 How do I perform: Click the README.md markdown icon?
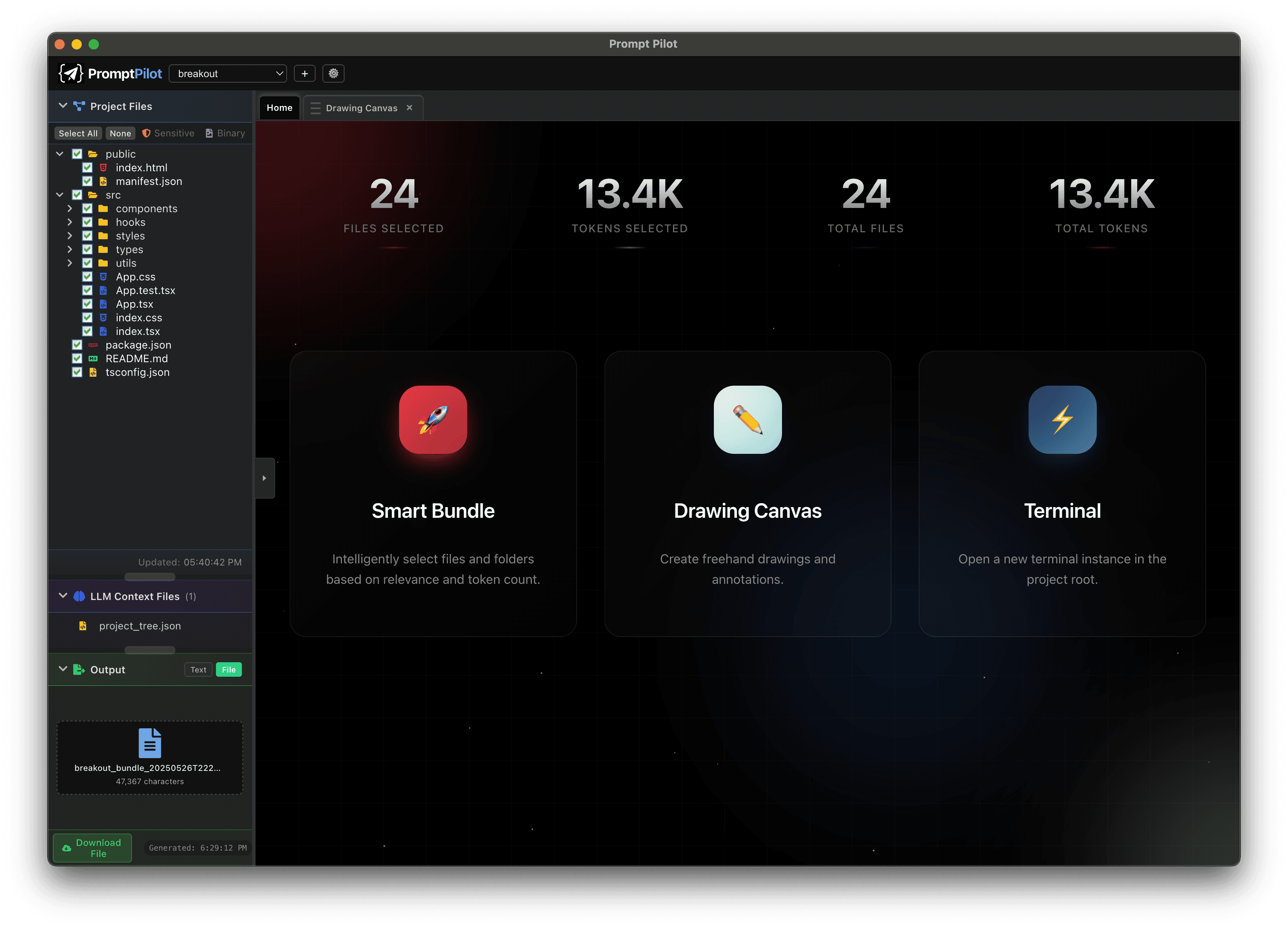[93, 358]
